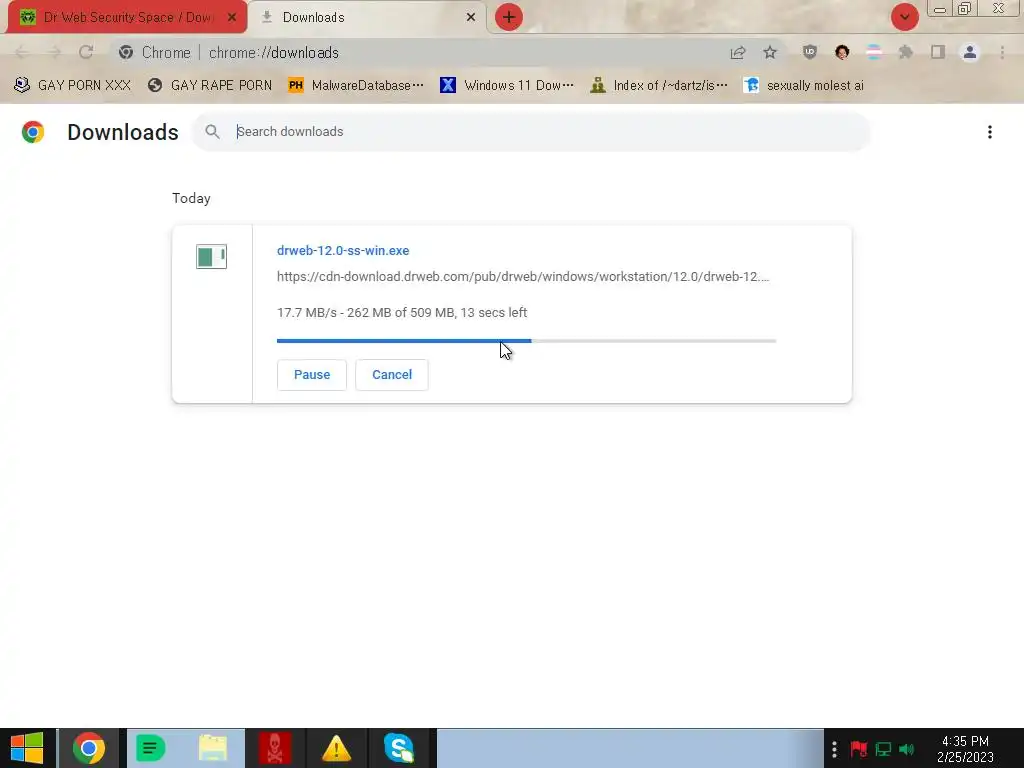Open the green notes app in taskbar
The image size is (1024, 768).
(x=150, y=748)
